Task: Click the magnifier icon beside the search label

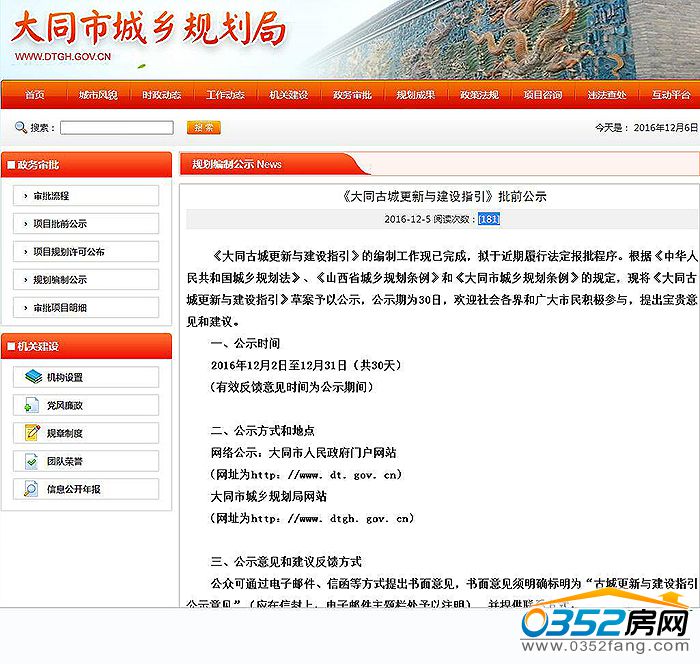Action: click(x=20, y=128)
